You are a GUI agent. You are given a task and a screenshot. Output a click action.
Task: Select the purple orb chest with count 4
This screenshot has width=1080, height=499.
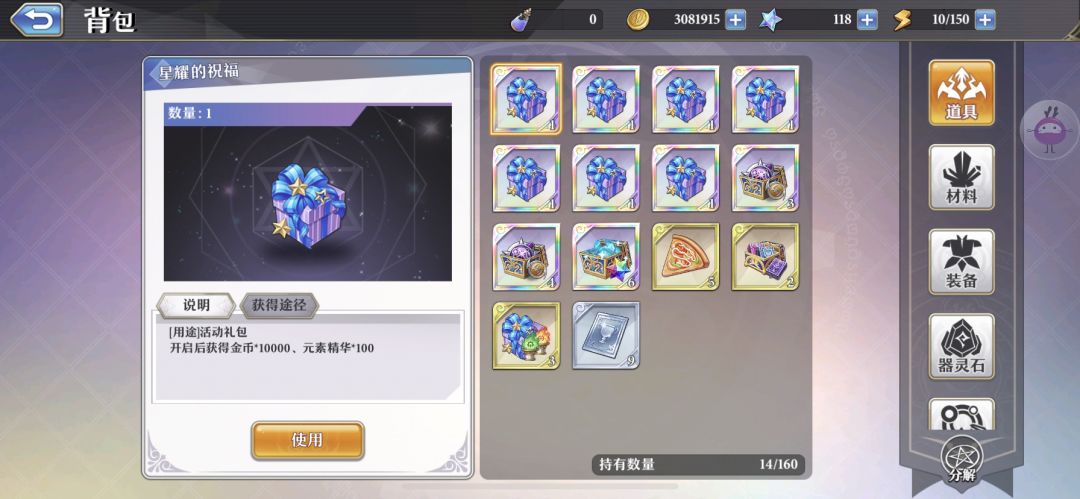point(526,256)
